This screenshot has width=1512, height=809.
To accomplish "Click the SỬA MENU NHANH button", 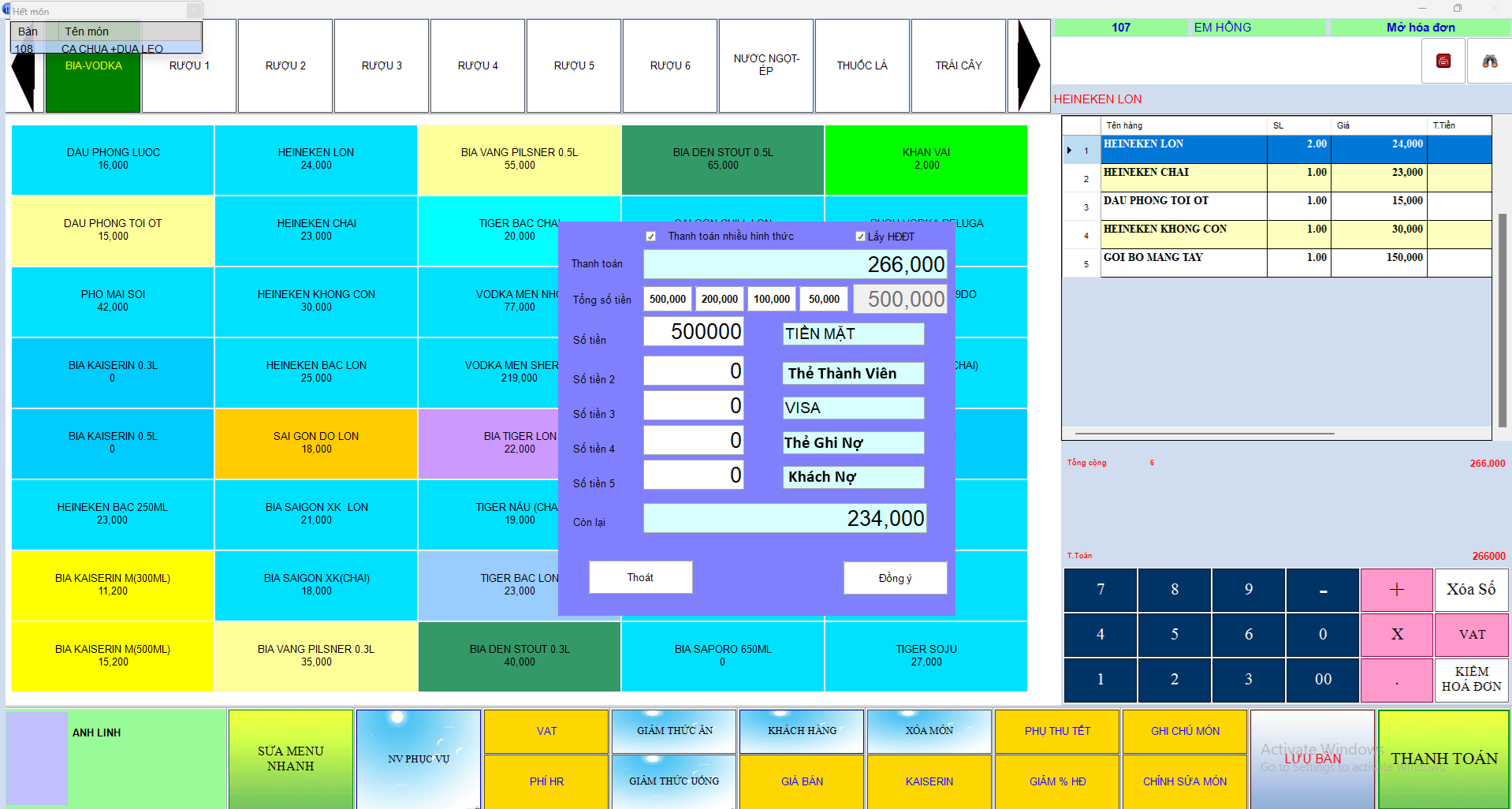I will point(290,759).
